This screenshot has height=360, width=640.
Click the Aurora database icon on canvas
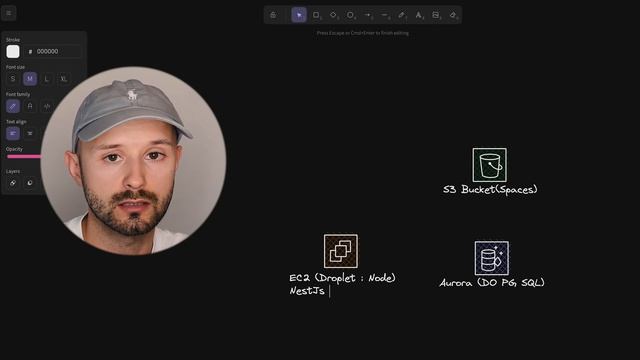[491, 258]
